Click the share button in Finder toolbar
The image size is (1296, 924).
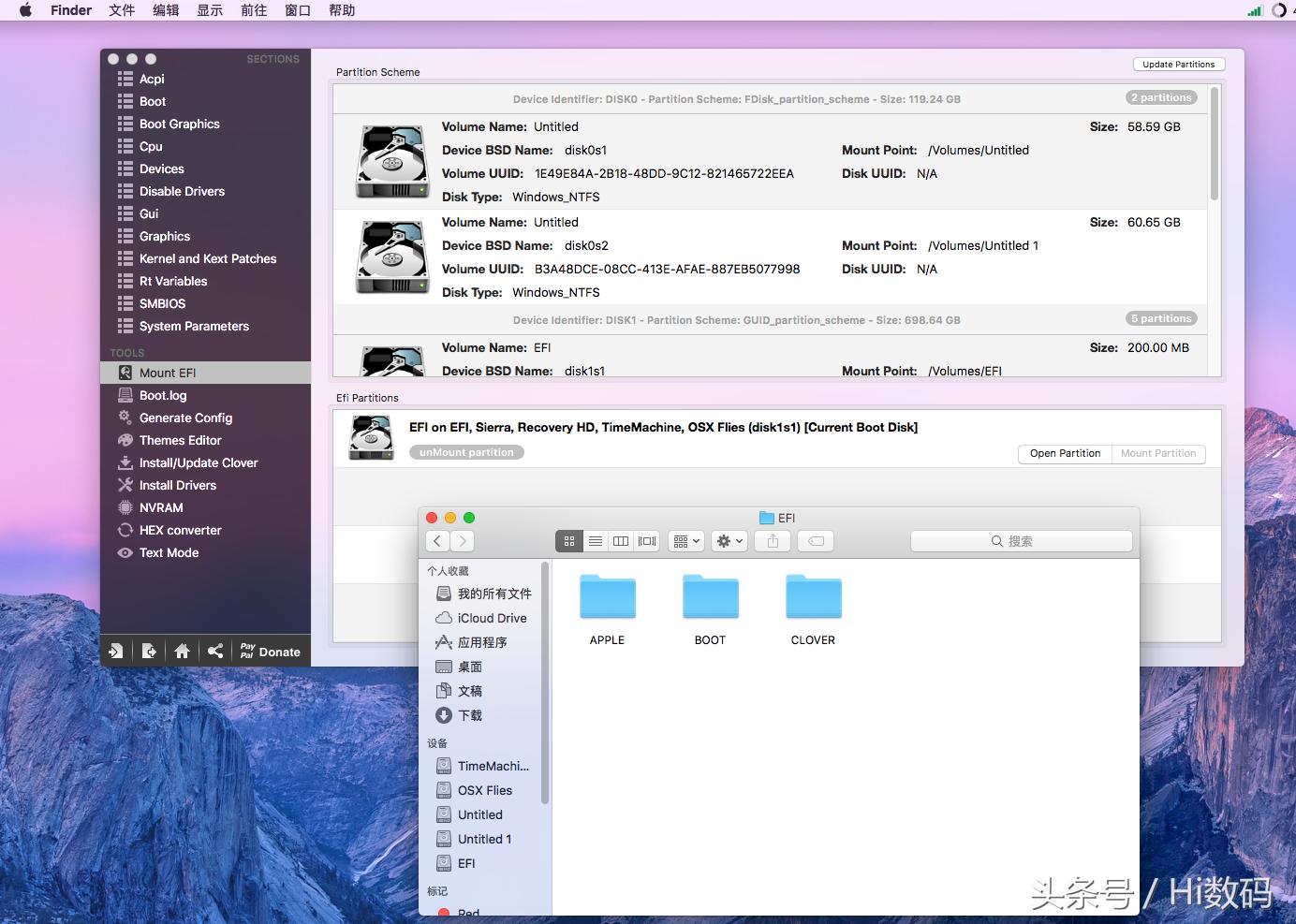pos(773,541)
